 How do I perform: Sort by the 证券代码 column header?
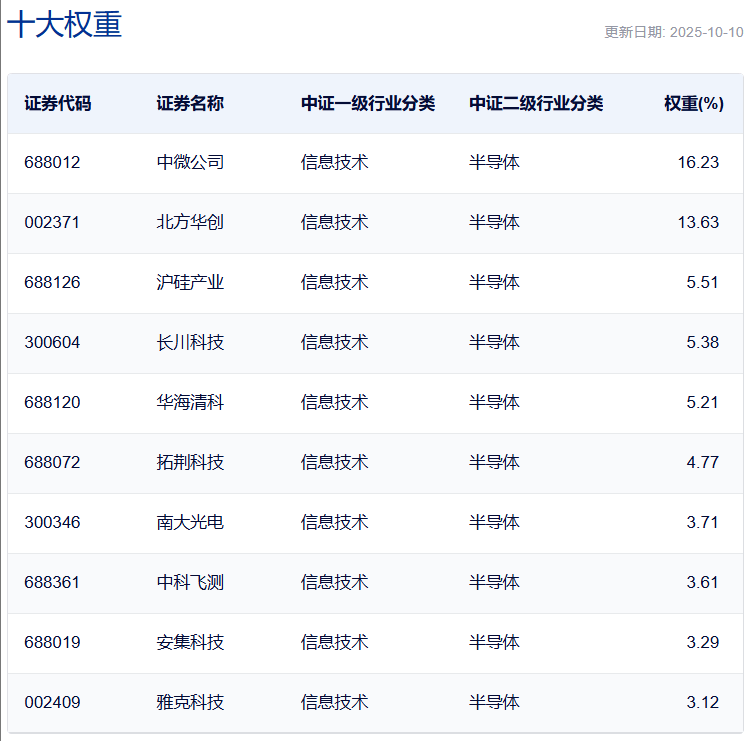[58, 103]
